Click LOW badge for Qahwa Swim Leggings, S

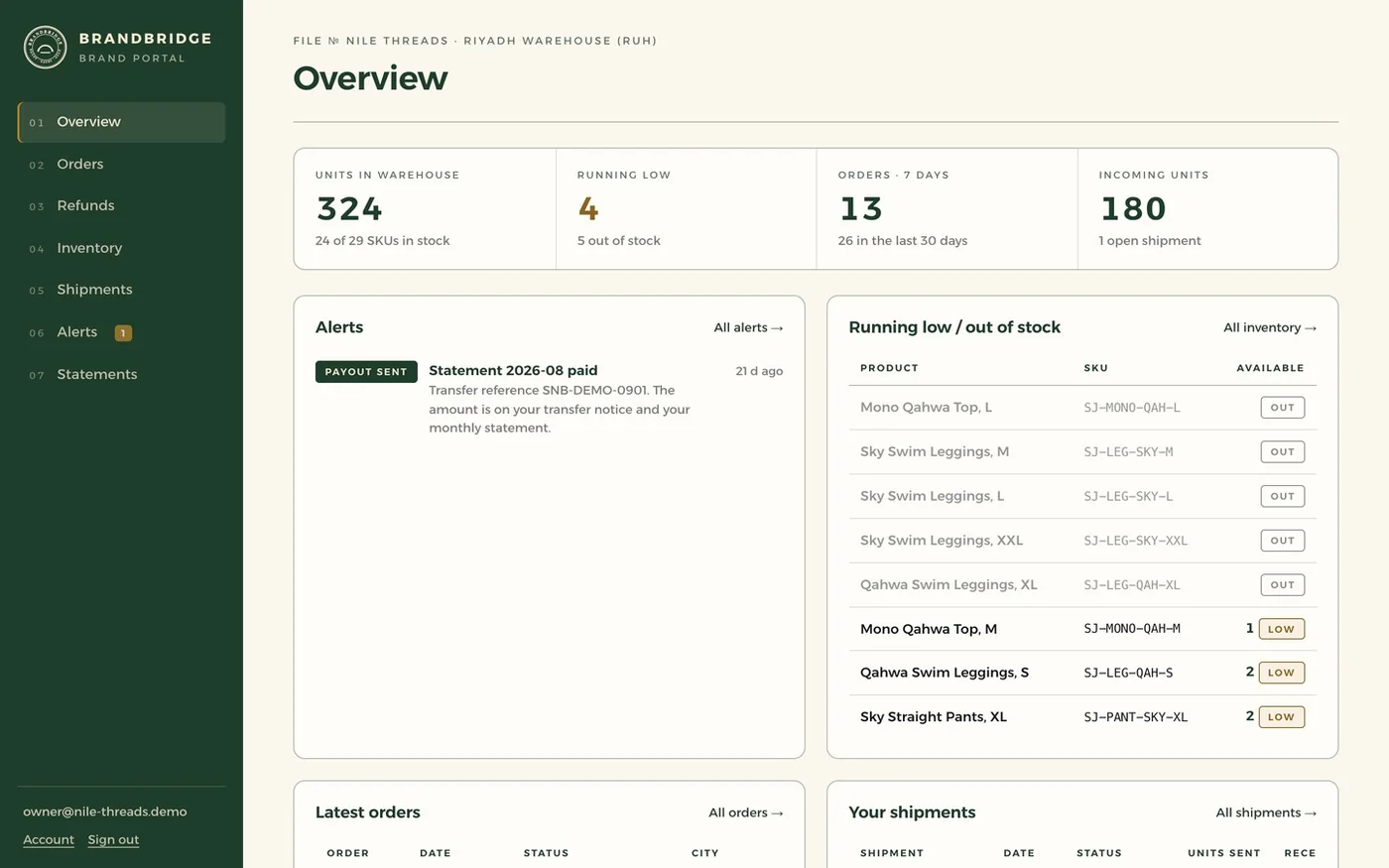coord(1281,673)
